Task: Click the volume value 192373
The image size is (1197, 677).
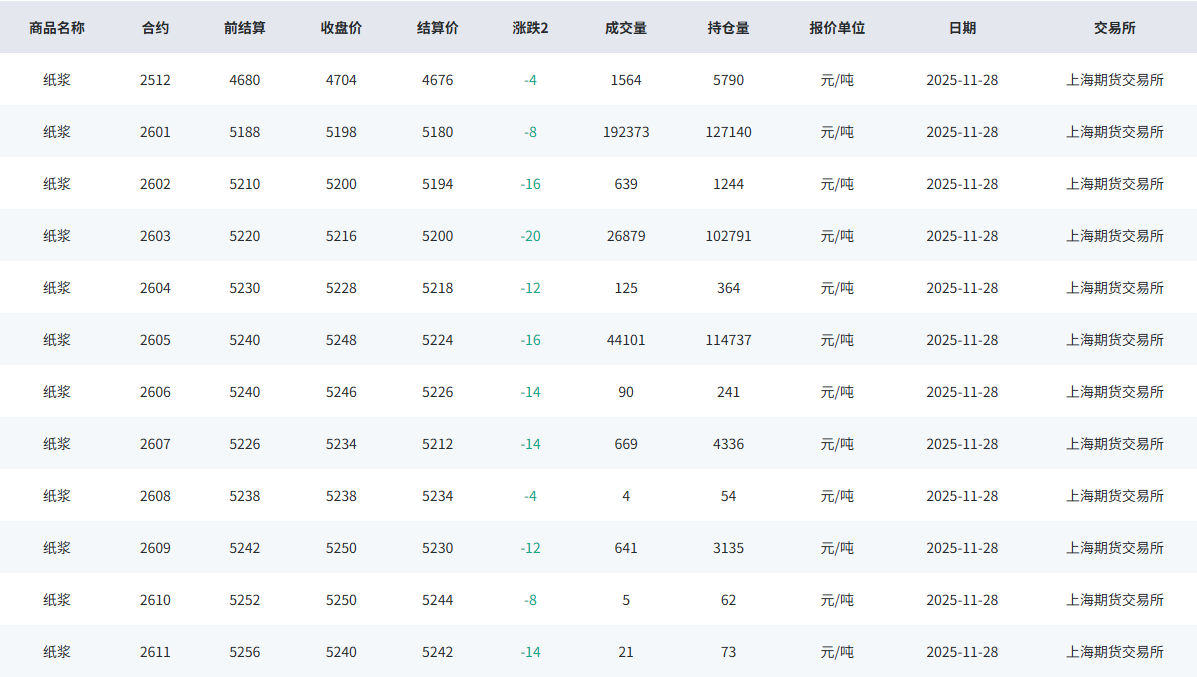Action: [626, 132]
